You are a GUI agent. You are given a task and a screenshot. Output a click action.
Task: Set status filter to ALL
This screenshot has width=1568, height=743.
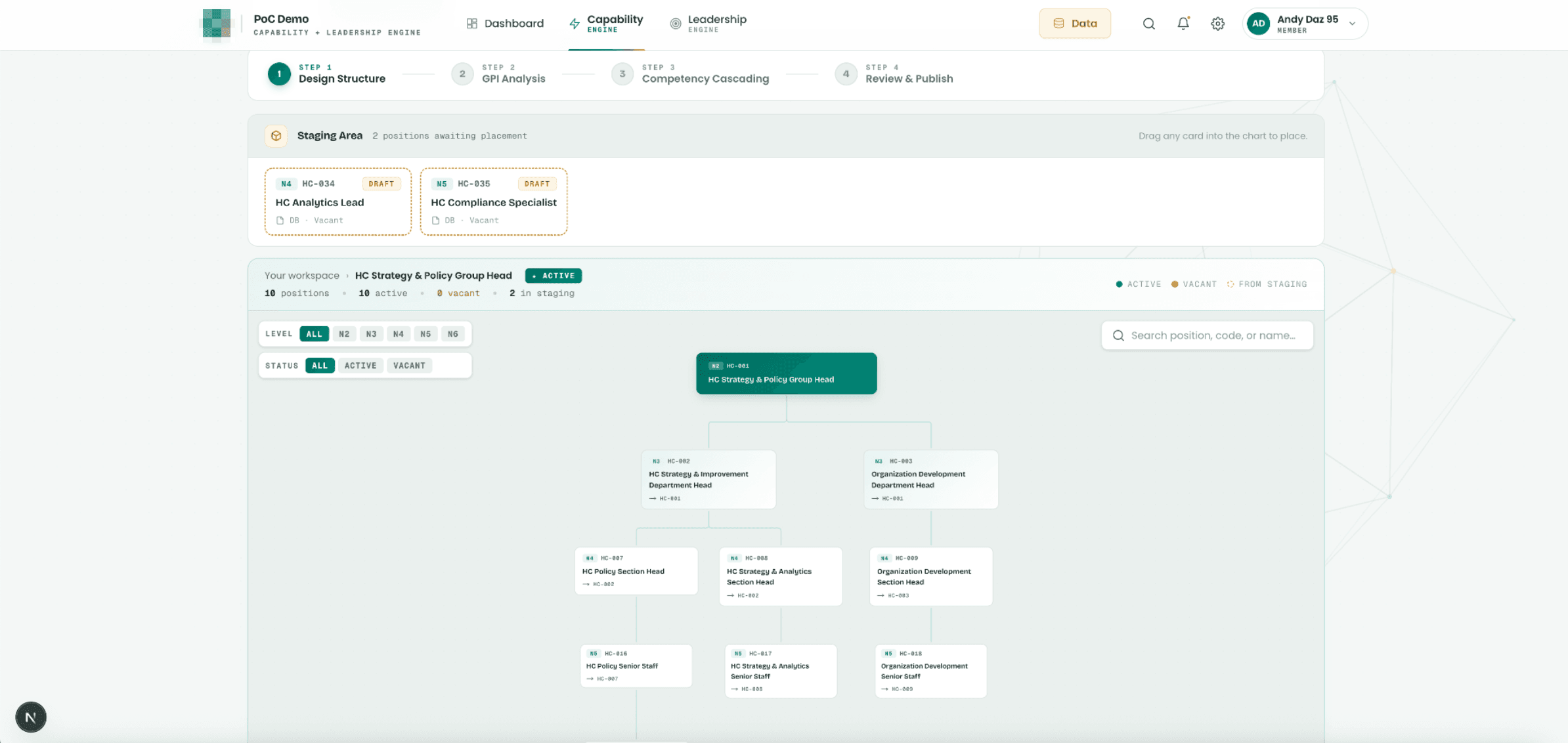320,366
